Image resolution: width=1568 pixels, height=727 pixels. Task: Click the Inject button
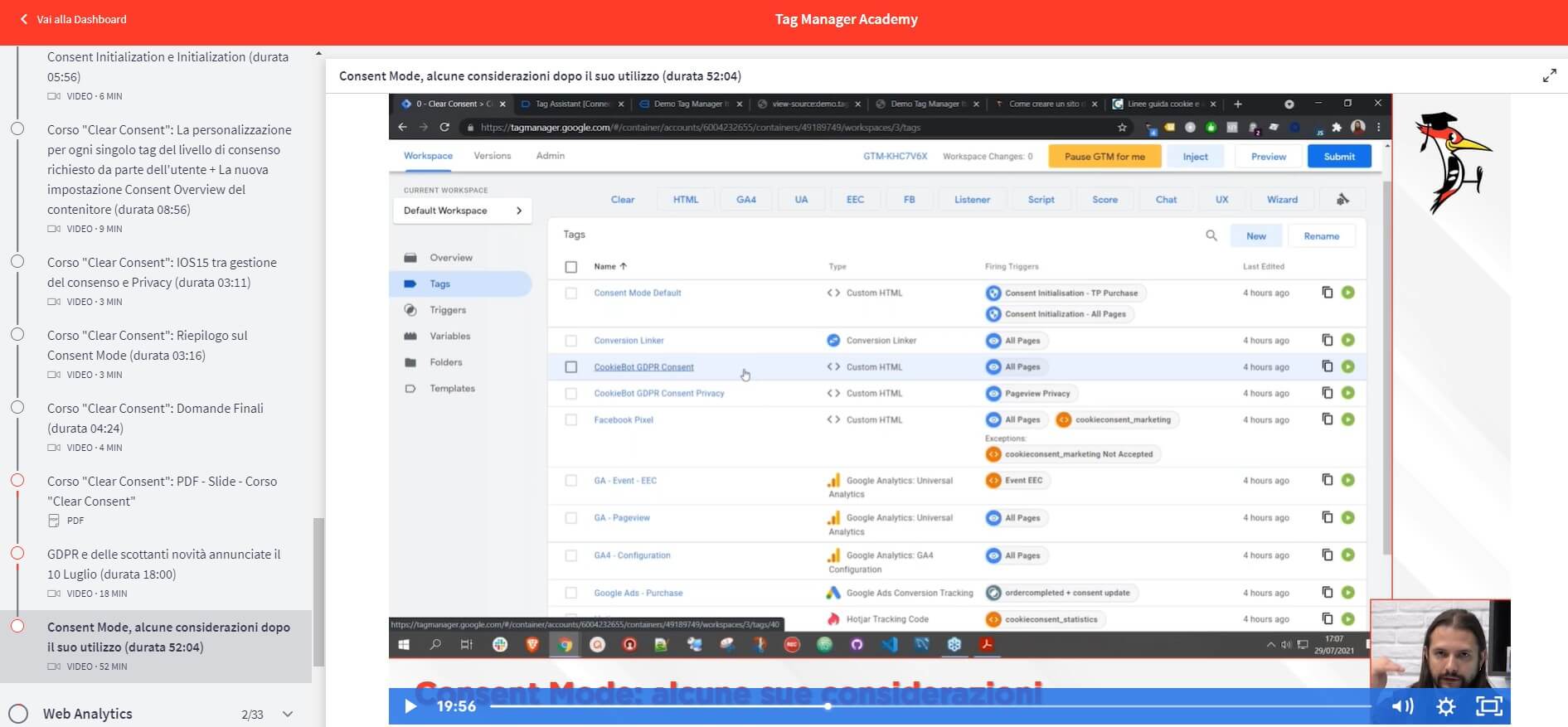point(1195,157)
